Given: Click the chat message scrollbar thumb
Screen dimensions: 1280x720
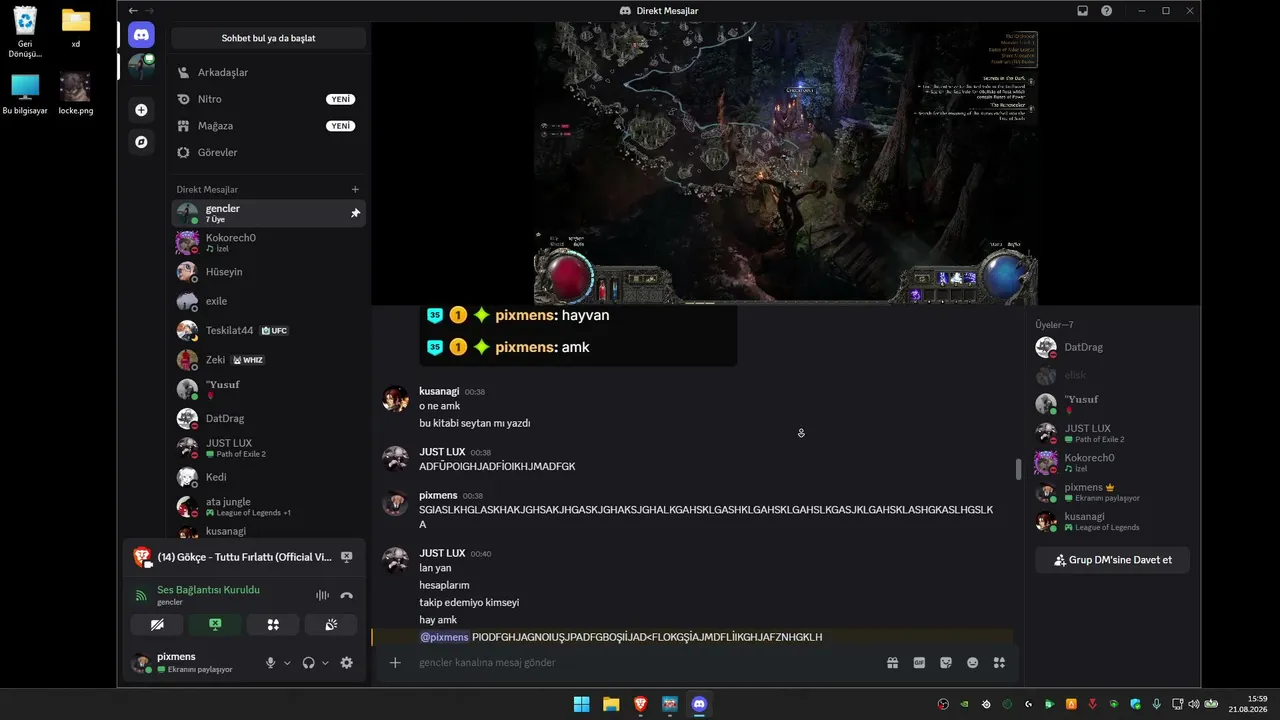Looking at the screenshot, I should (1018, 469).
